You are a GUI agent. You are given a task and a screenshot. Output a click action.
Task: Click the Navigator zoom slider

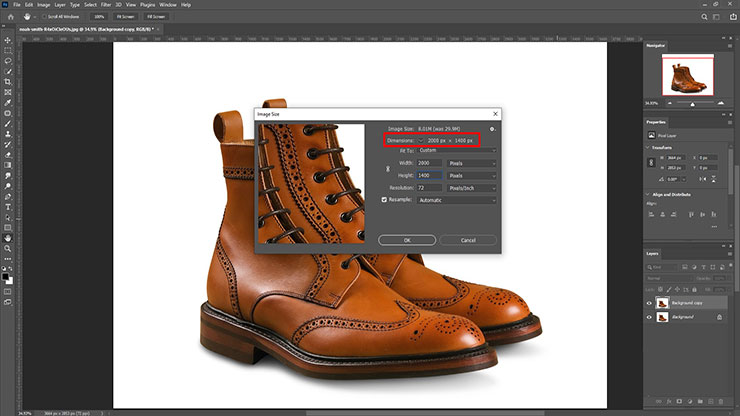tap(692, 103)
